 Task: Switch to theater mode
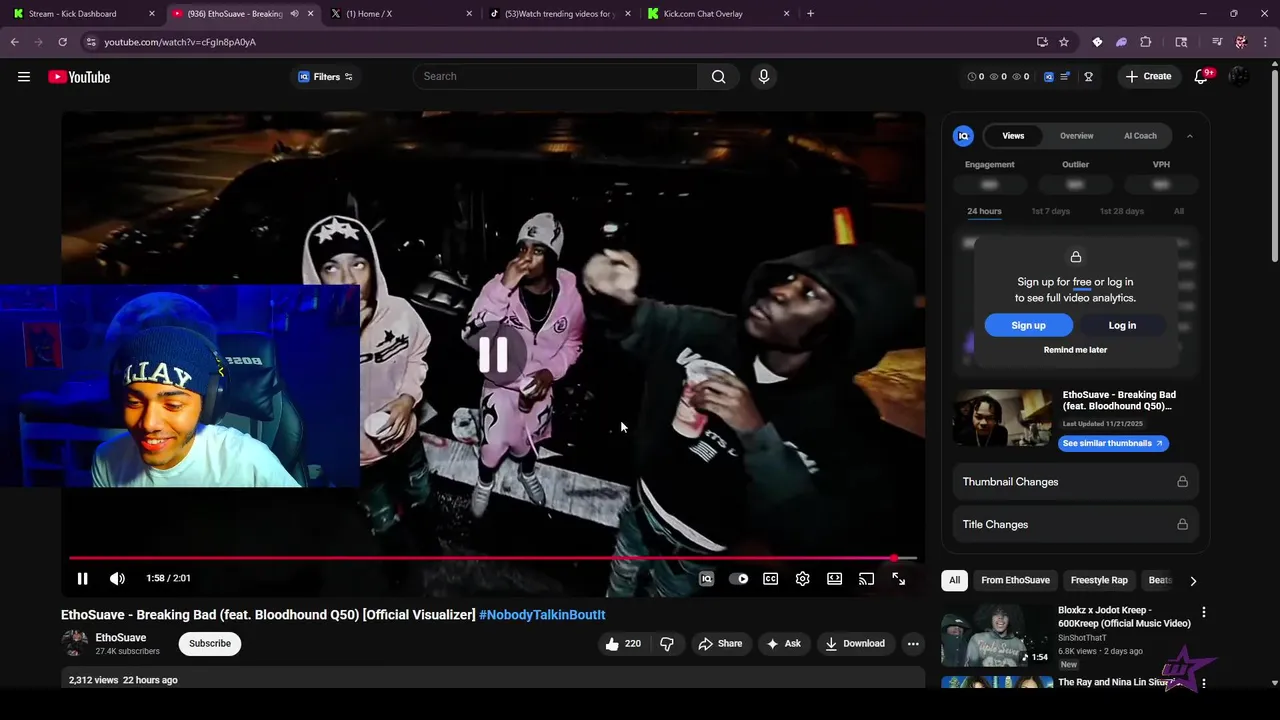(x=835, y=579)
